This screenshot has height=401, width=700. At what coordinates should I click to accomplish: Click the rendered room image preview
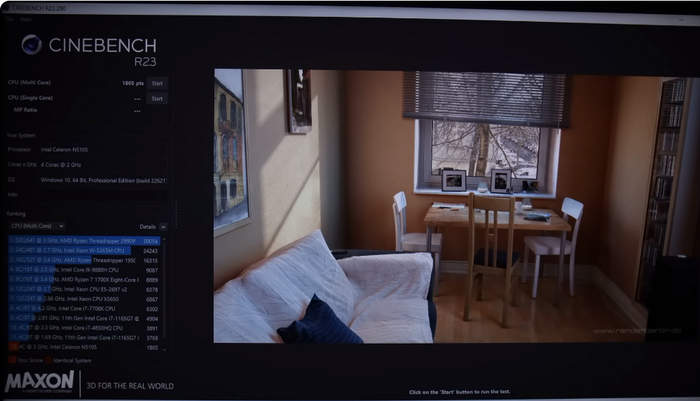(x=456, y=206)
